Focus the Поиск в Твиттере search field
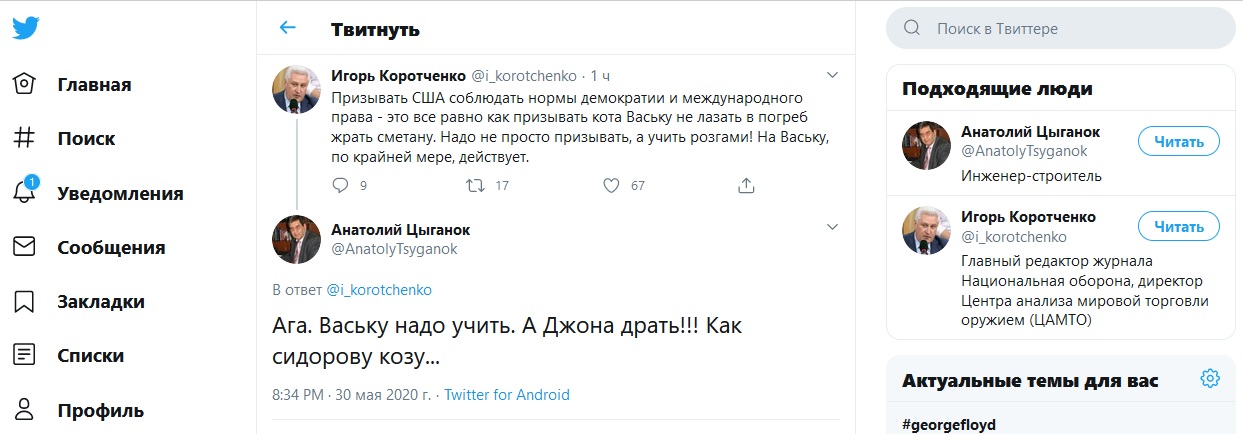The image size is (1243, 434). pyautogui.click(x=1070, y=28)
